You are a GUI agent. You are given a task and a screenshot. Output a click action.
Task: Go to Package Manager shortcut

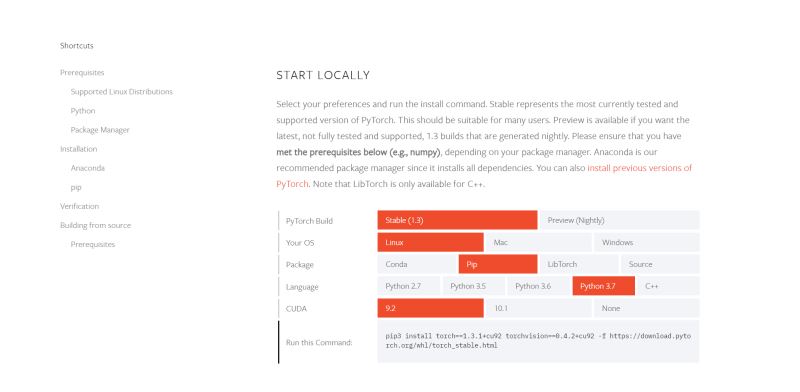pos(100,130)
